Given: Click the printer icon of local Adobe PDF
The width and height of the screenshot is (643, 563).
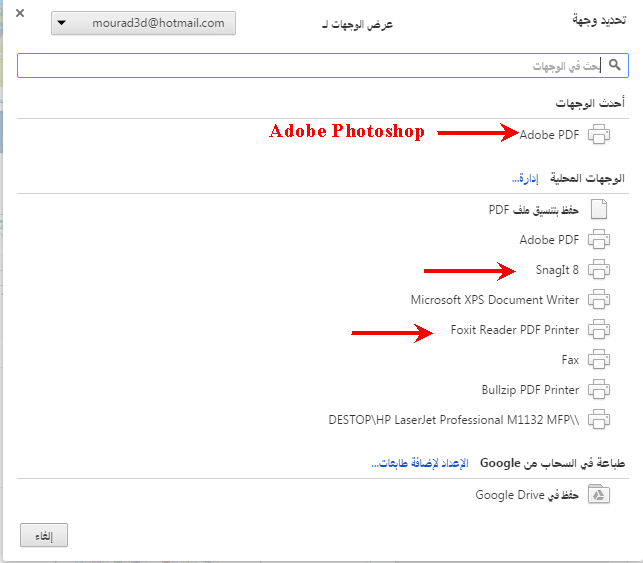Looking at the screenshot, I should [x=599, y=239].
